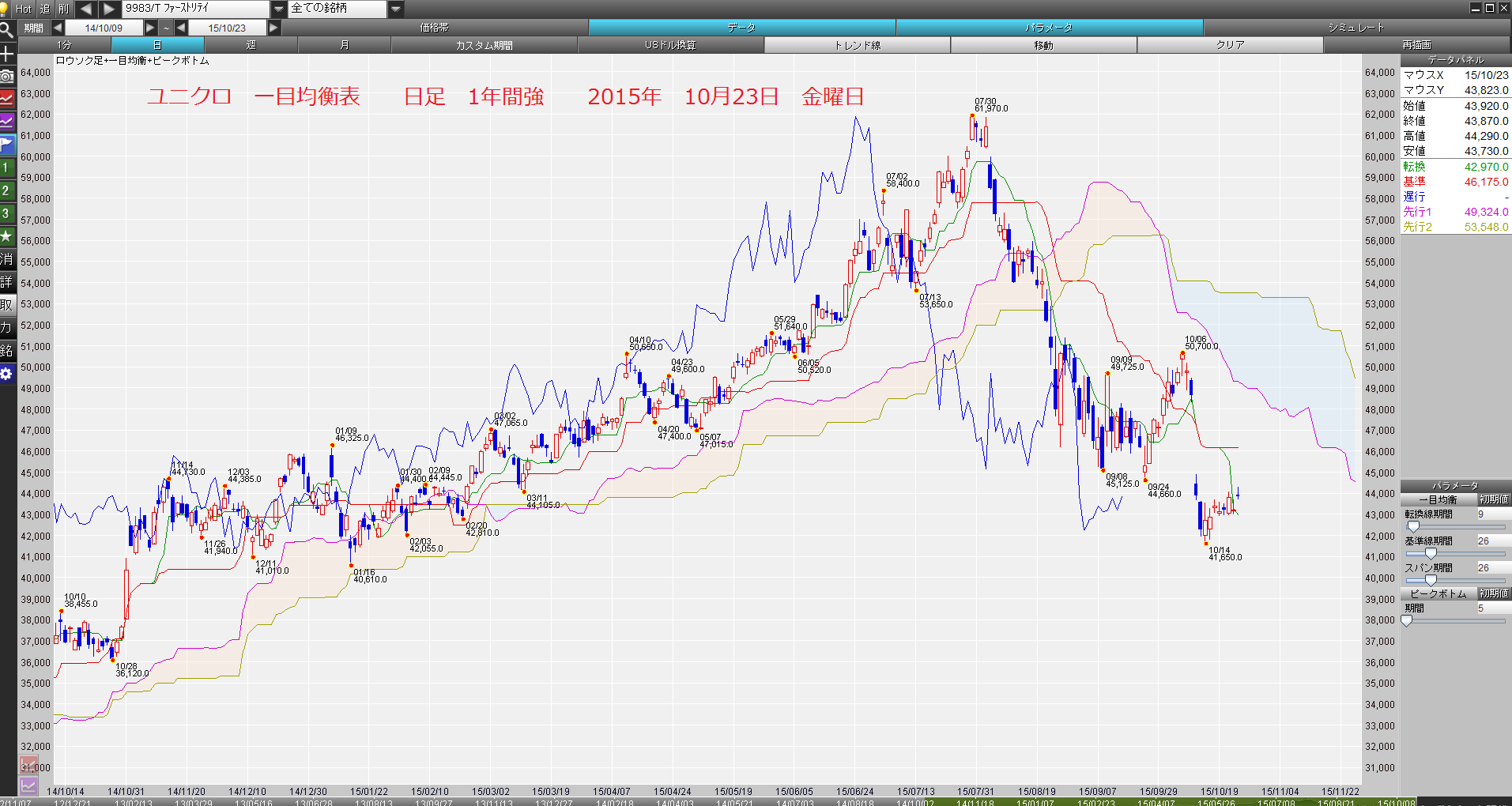Select green preset button 1
The width and height of the screenshot is (1512, 806).
[7, 168]
